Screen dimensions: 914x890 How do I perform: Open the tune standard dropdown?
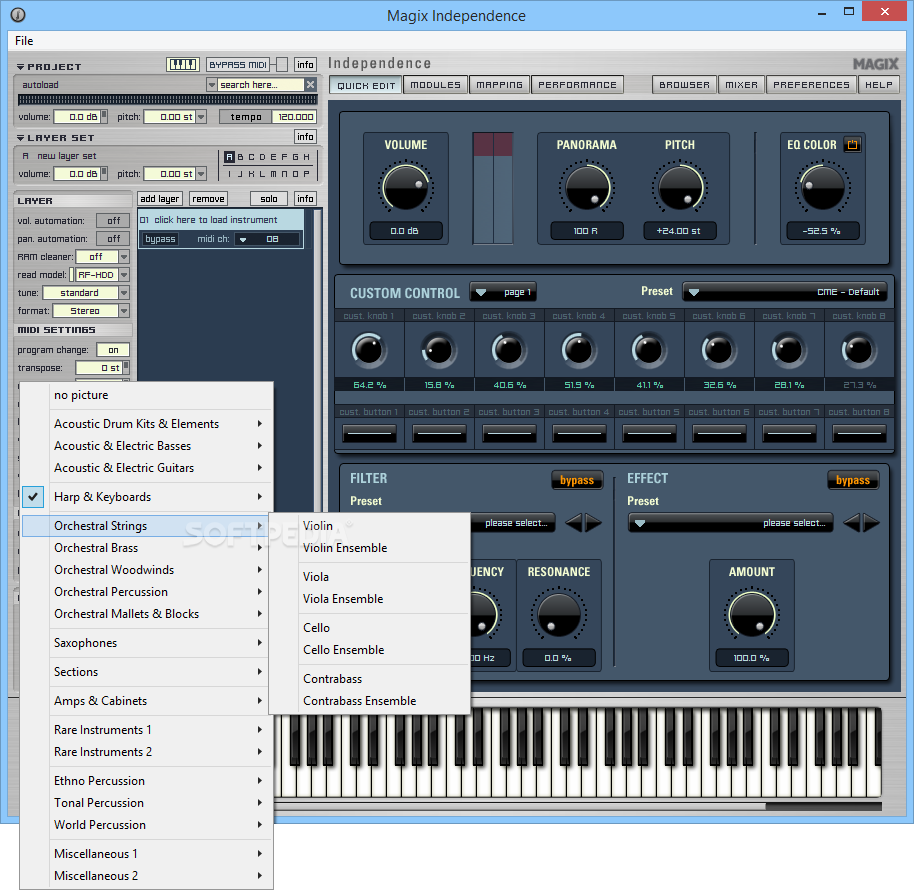click(124, 293)
